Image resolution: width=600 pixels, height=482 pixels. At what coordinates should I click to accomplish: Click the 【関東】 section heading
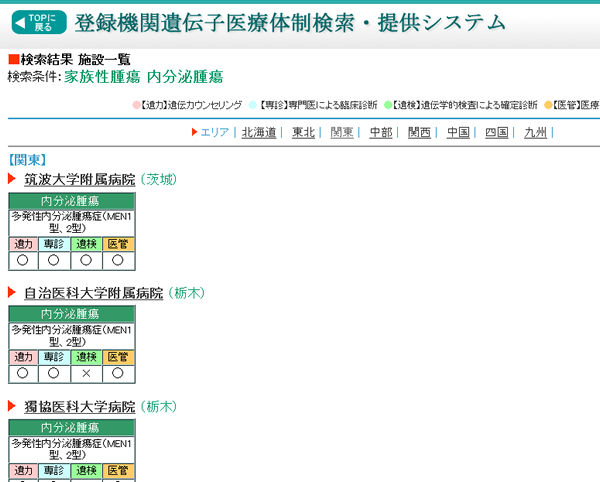(27, 160)
